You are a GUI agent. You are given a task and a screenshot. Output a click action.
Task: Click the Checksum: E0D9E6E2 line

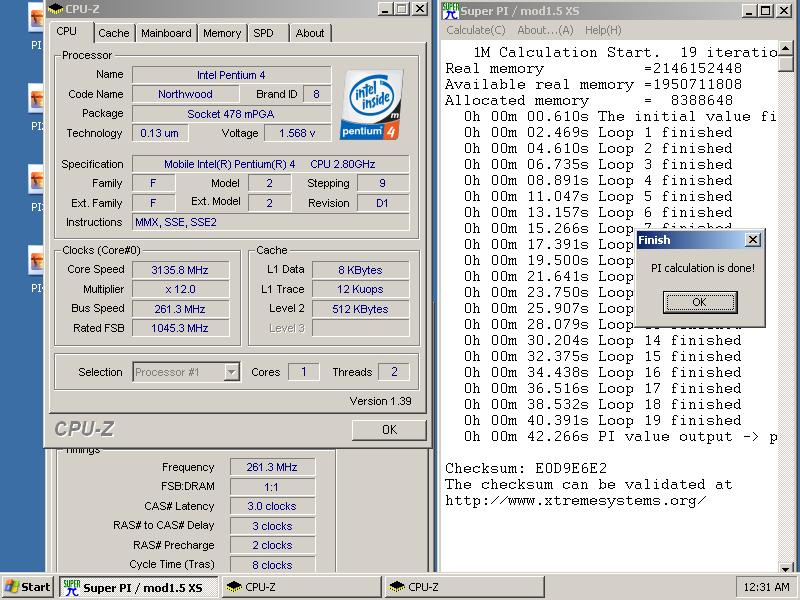tap(526, 468)
